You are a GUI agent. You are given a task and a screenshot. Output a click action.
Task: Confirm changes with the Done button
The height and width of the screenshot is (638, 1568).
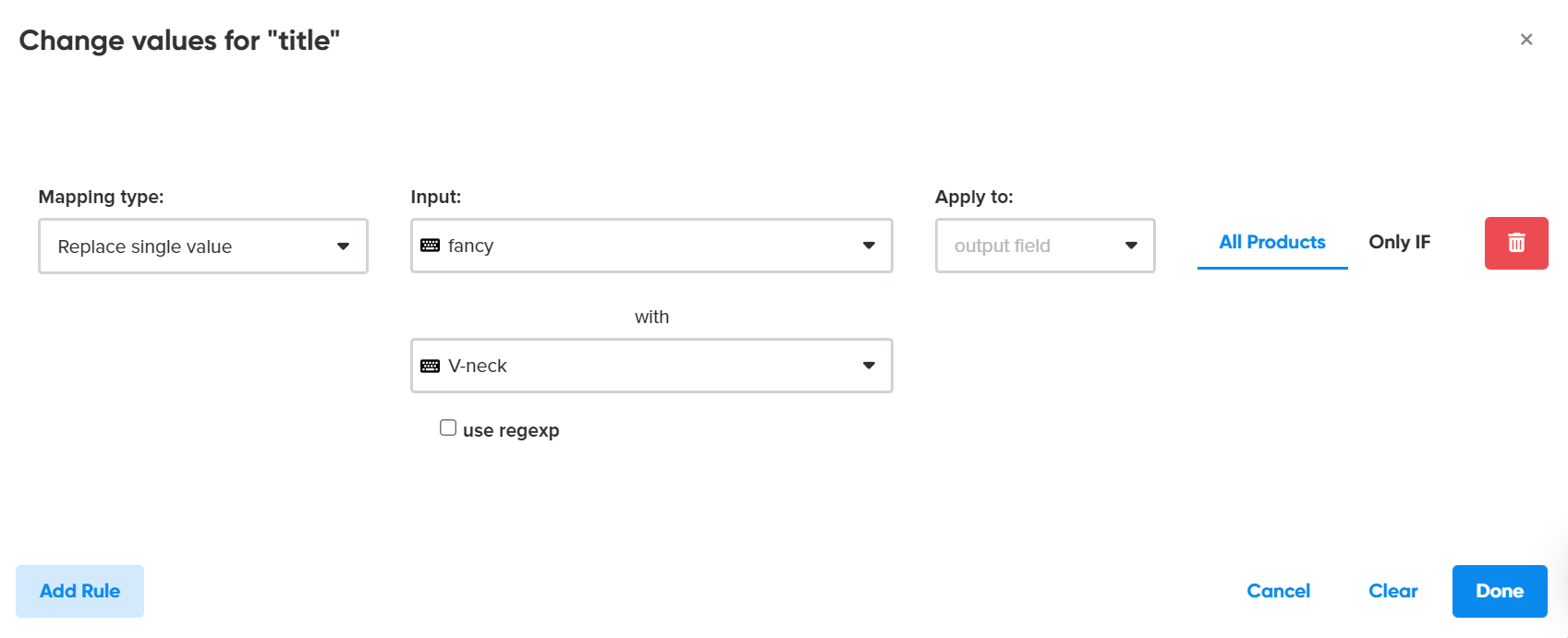pyautogui.click(x=1500, y=591)
